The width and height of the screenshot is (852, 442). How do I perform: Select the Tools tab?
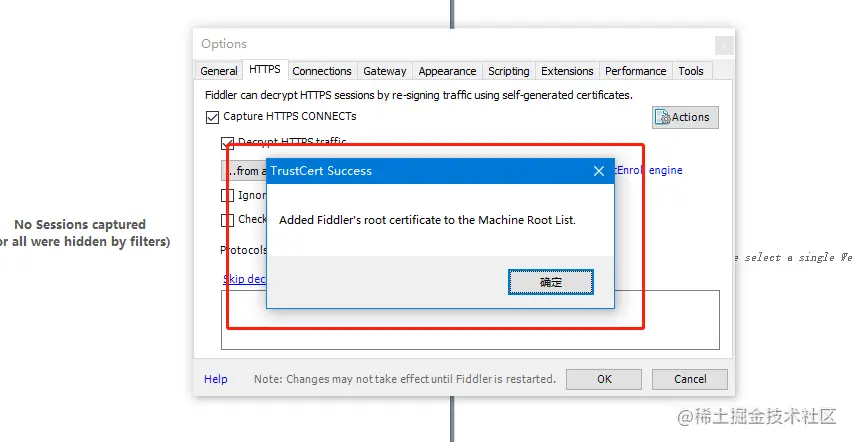click(x=691, y=71)
